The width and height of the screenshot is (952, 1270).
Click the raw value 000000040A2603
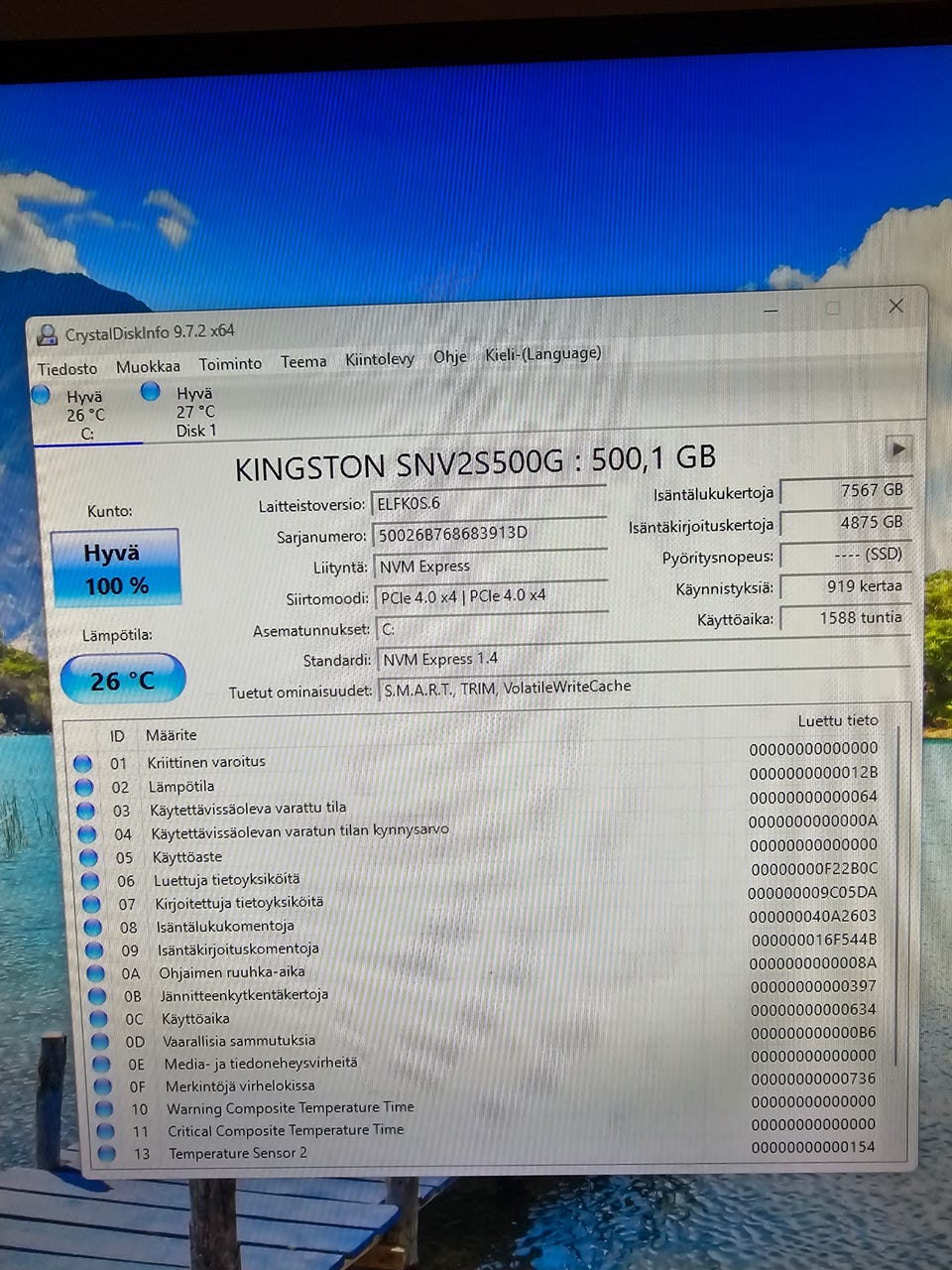pyautogui.click(x=813, y=916)
